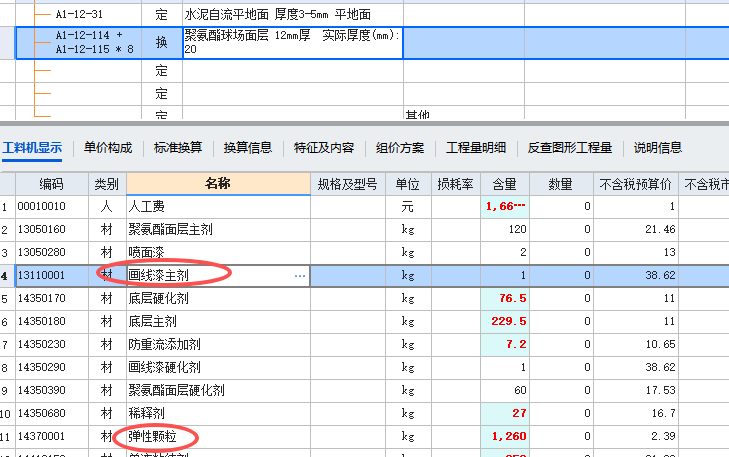Select the 弹性颗粒 name cell

pos(218,437)
